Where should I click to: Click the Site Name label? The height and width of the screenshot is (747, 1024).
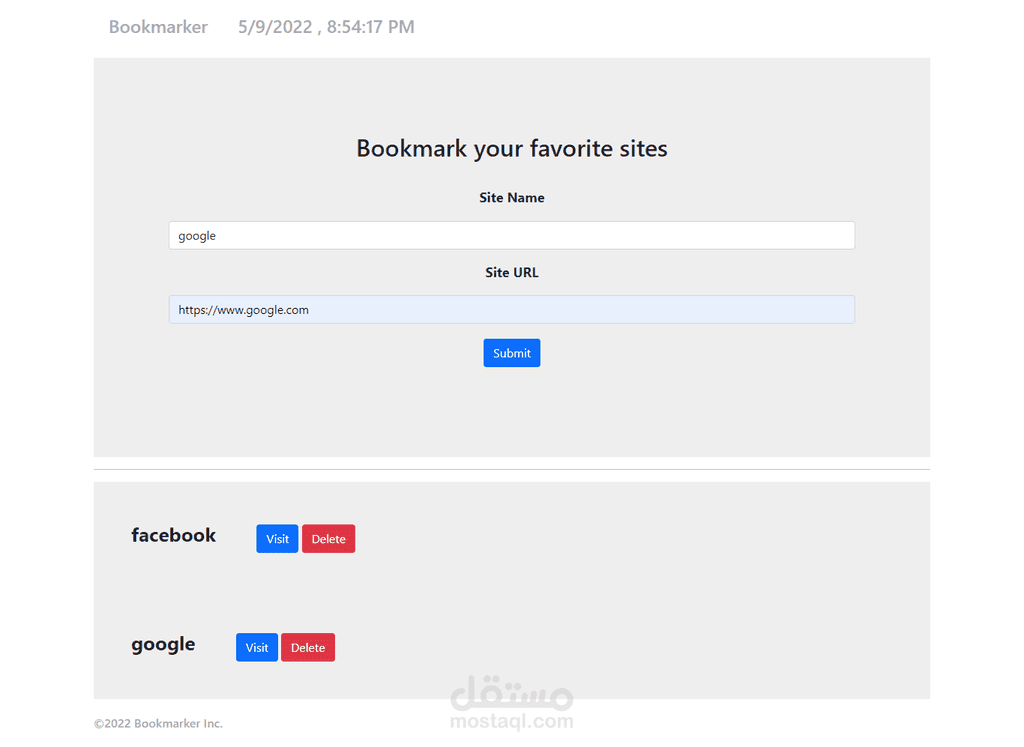[x=511, y=198]
